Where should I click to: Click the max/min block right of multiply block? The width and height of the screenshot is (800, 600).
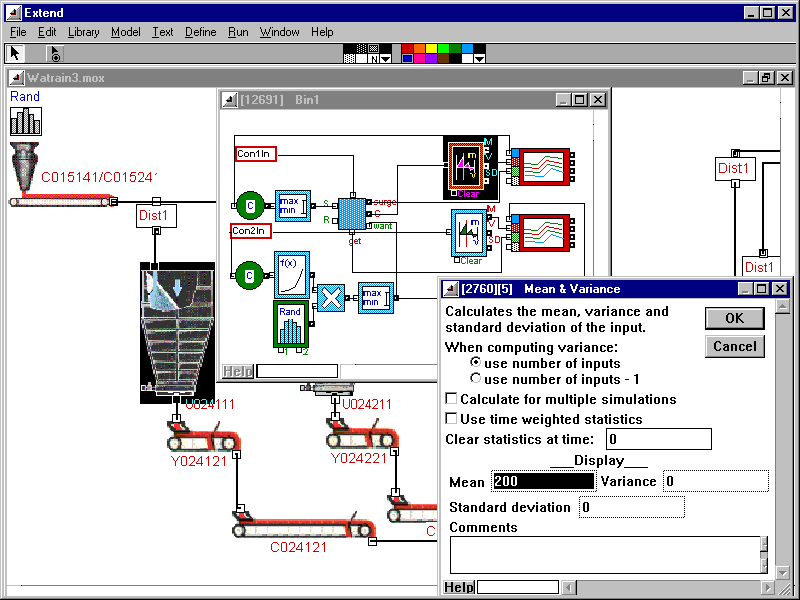[x=376, y=298]
